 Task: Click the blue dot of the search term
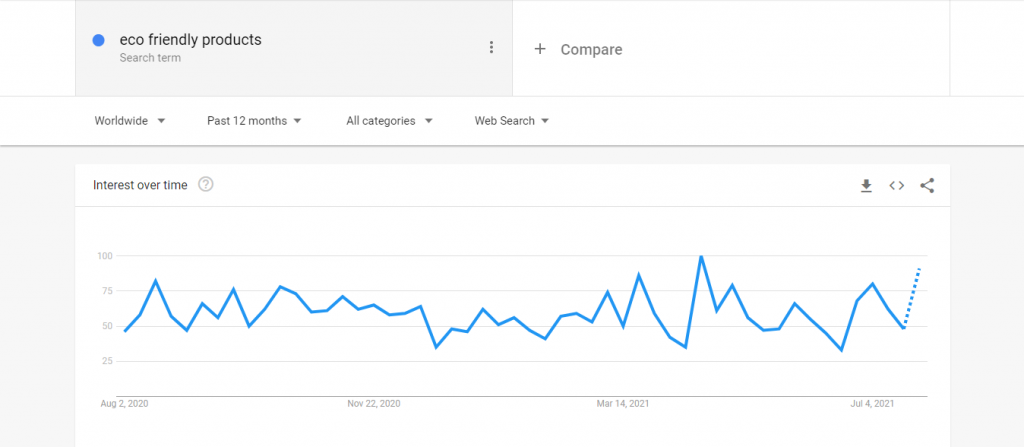point(99,41)
